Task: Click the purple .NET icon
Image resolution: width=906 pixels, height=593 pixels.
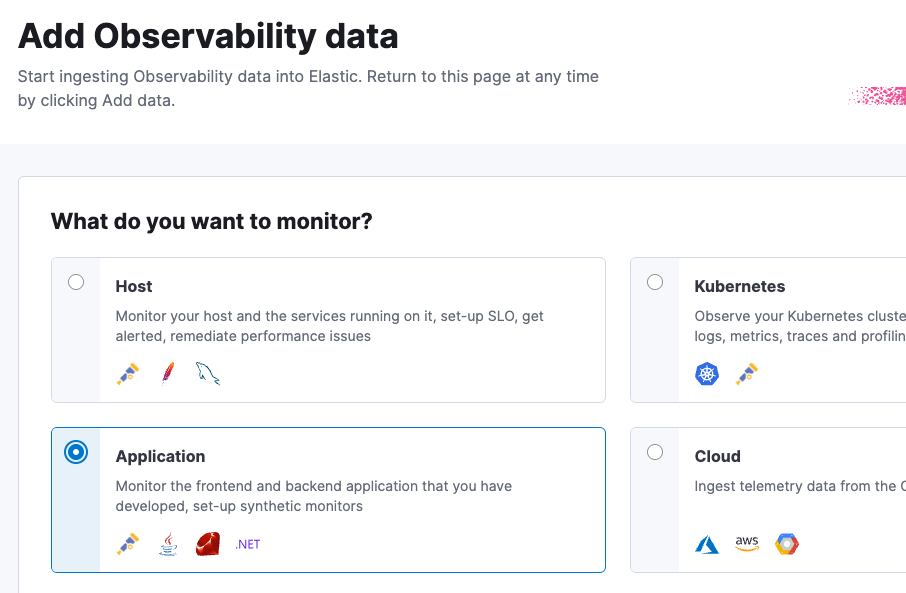Action: point(248,544)
